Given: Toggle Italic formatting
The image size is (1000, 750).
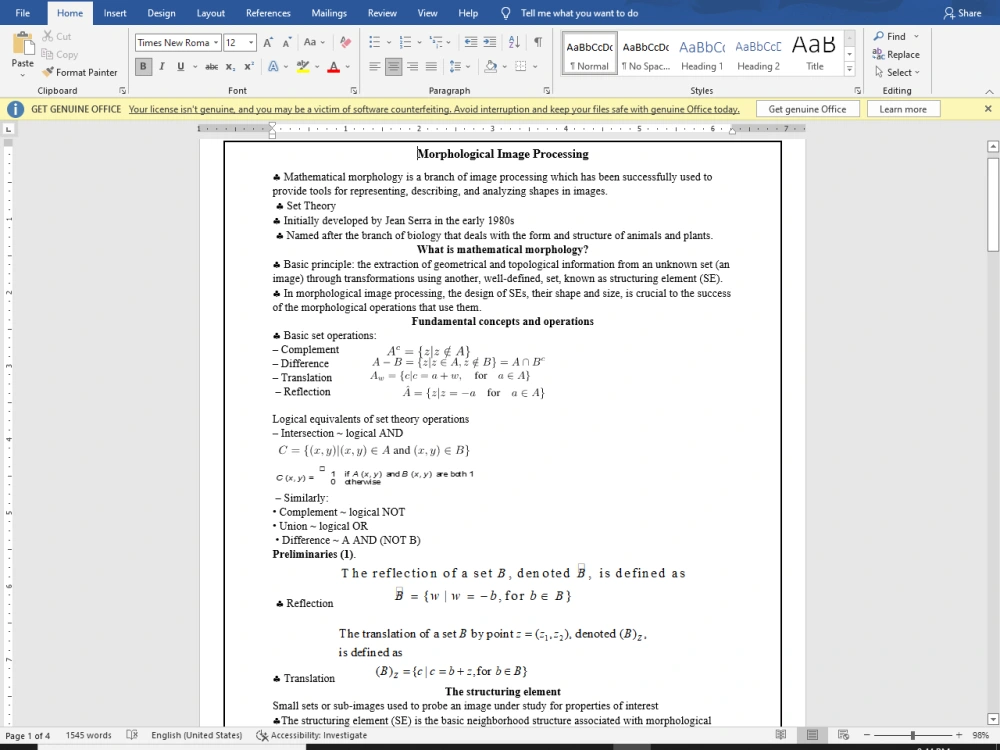Looking at the screenshot, I should coord(162,66).
